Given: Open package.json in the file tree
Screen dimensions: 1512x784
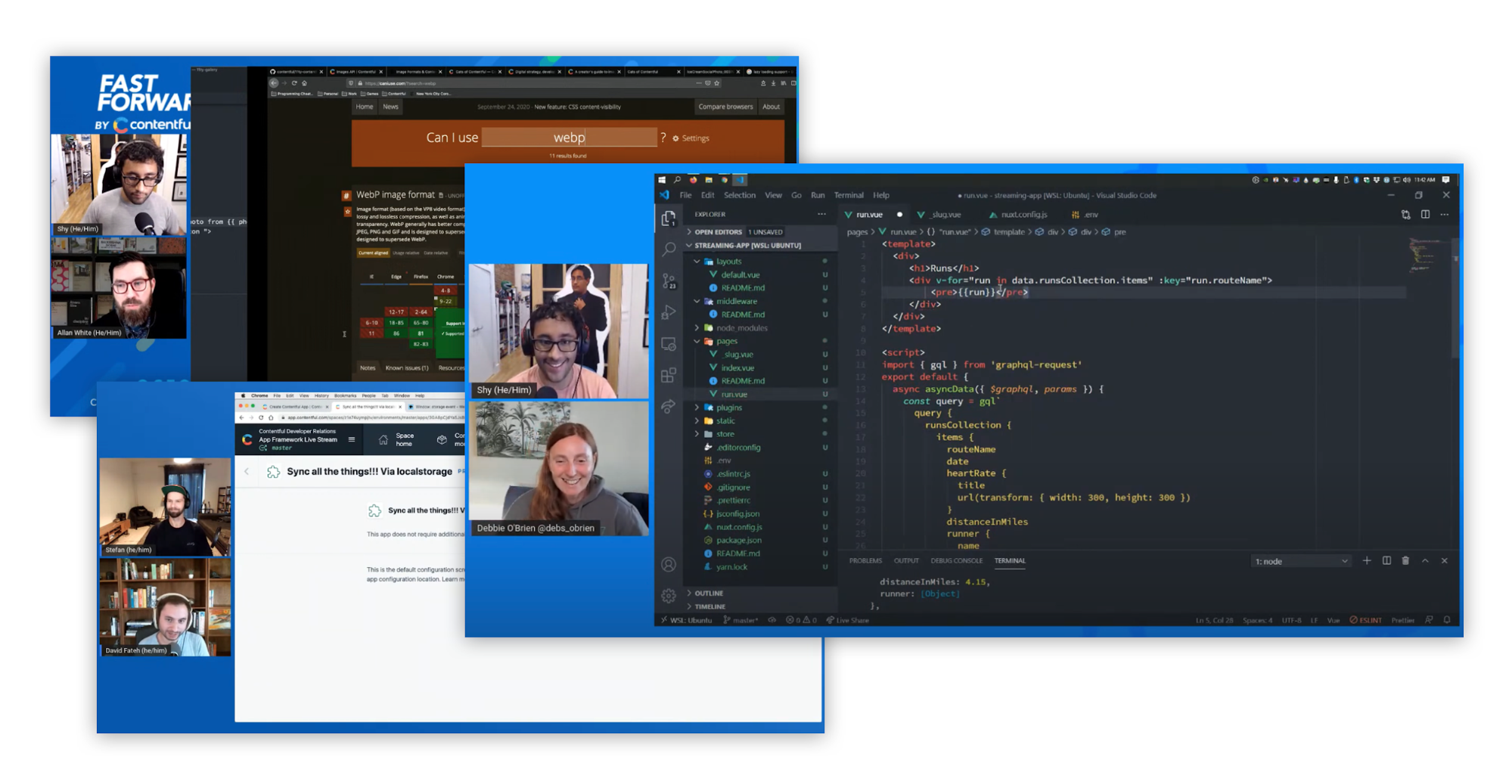Looking at the screenshot, I should [x=759, y=541].
